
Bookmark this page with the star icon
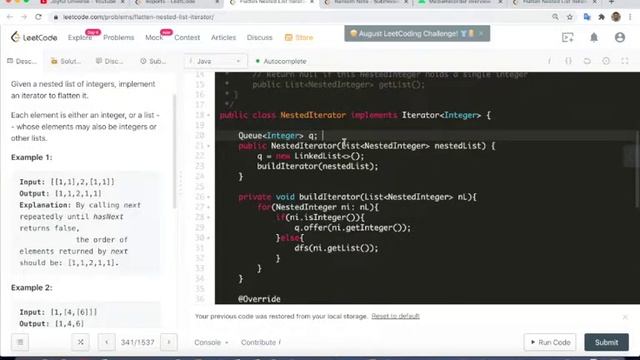[x=570, y=17]
